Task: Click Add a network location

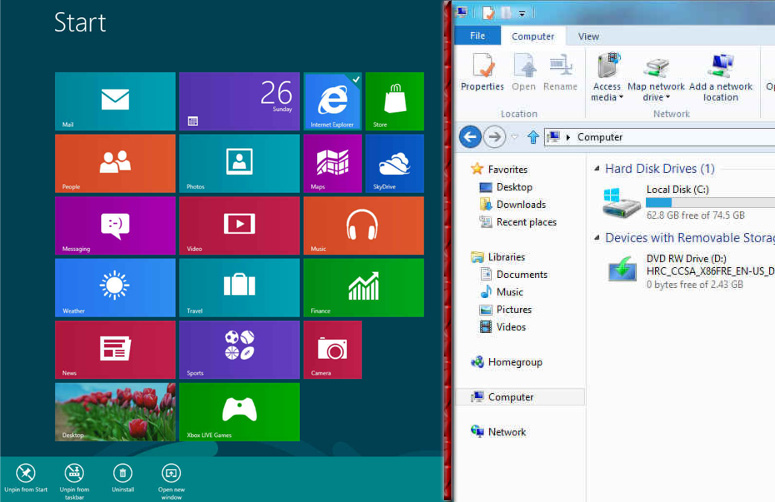Action: pos(721,78)
